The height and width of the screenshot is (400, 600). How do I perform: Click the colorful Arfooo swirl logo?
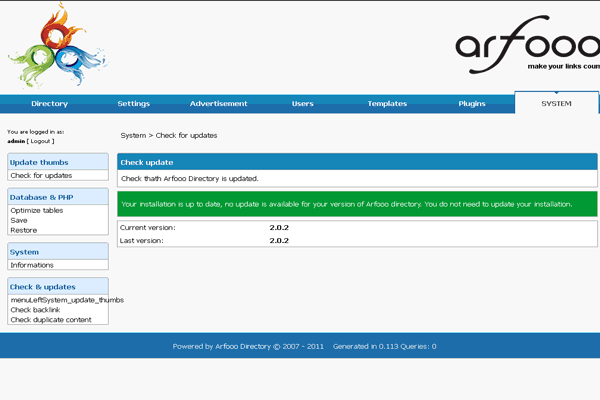tap(56, 46)
